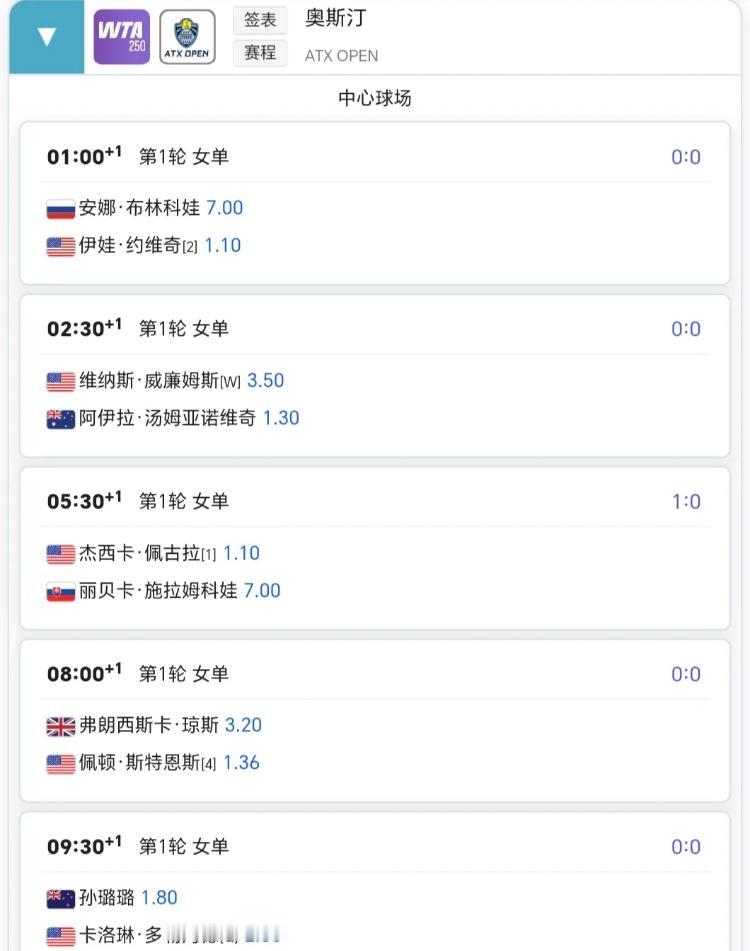Viewport: 750px width, 951px height.
Task: Click the 中心球场 court heading
Action: (x=375, y=98)
